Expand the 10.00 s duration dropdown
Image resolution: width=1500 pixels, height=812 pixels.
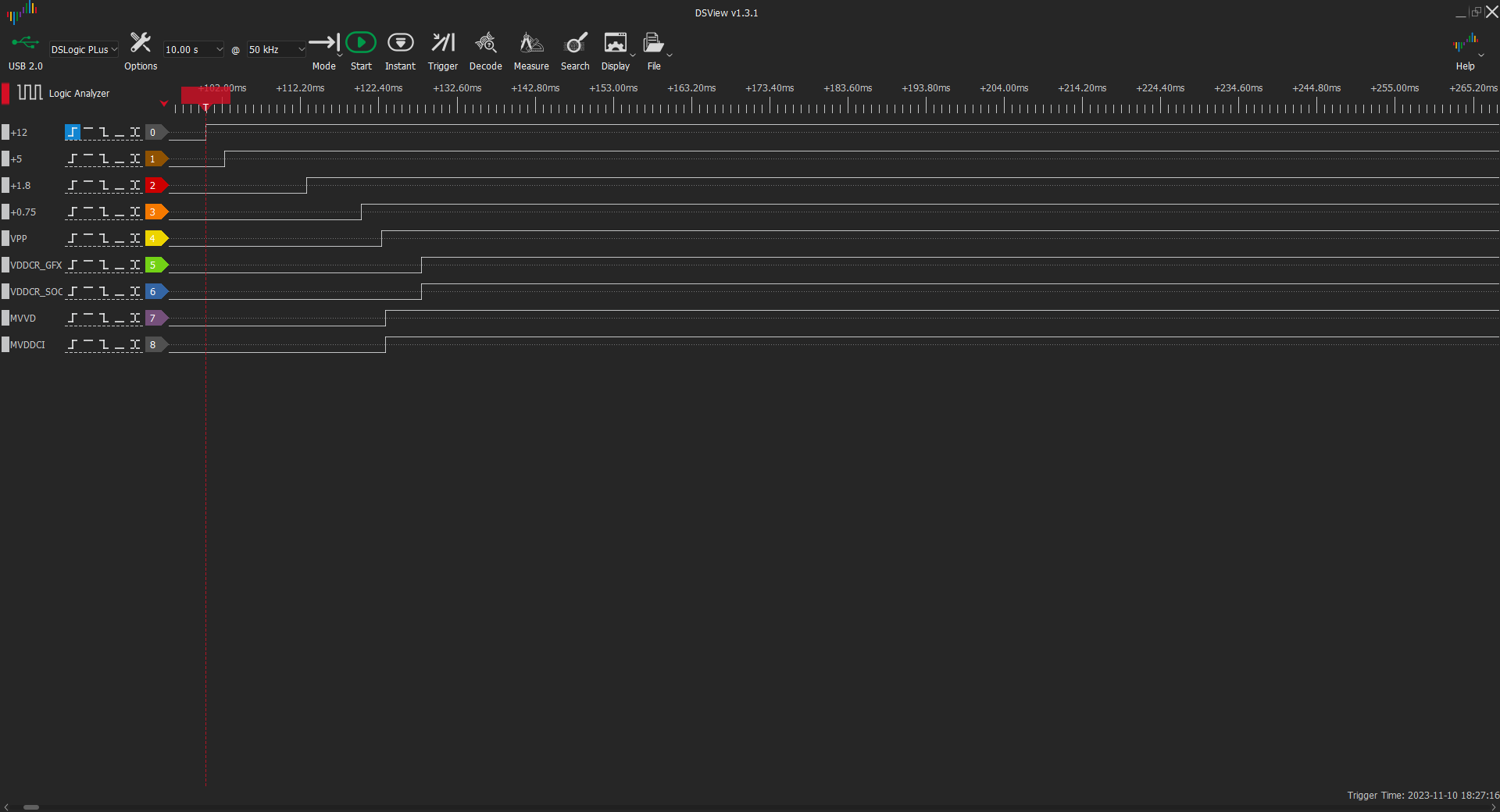tap(193, 49)
